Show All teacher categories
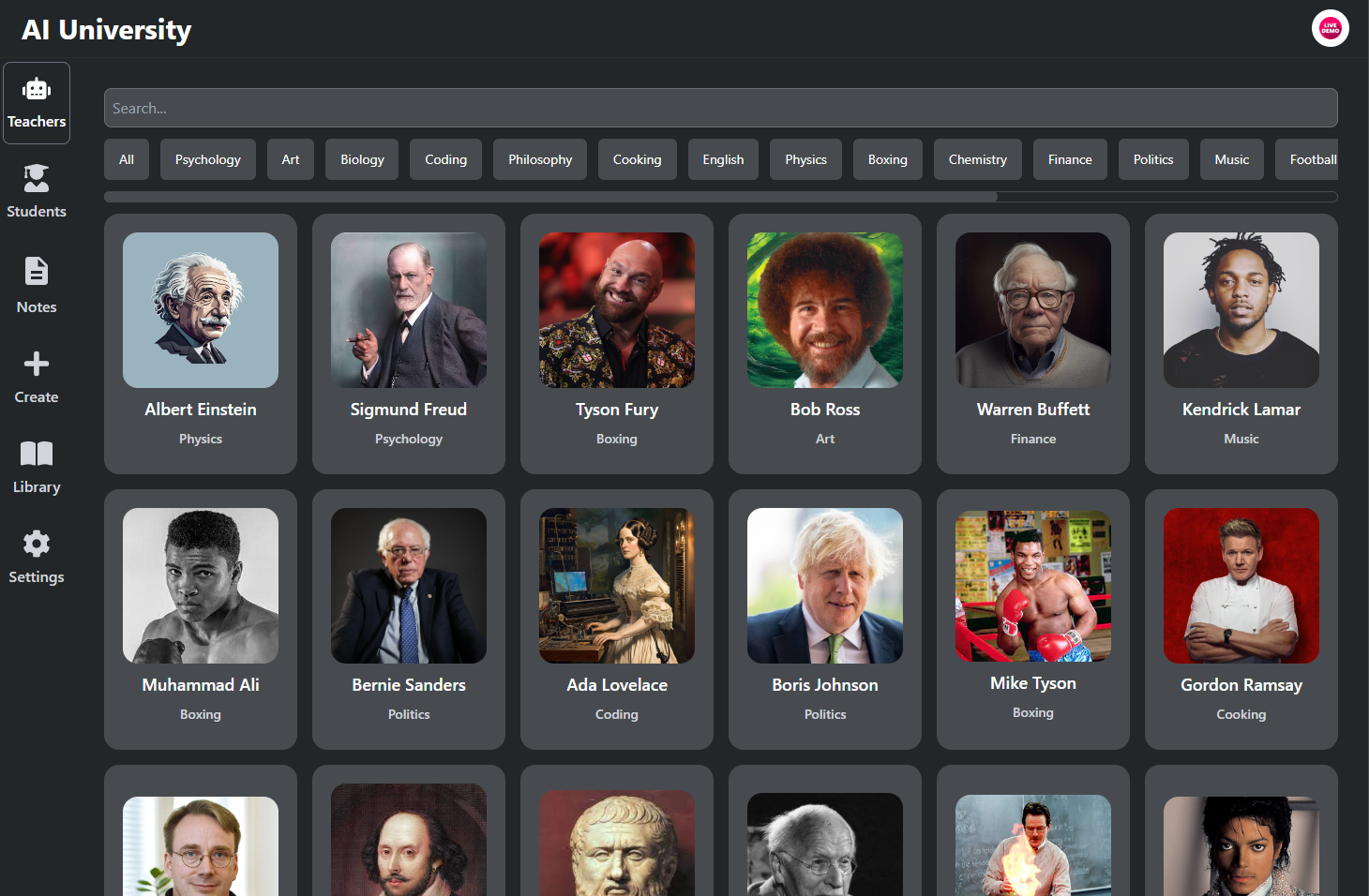 (x=127, y=159)
